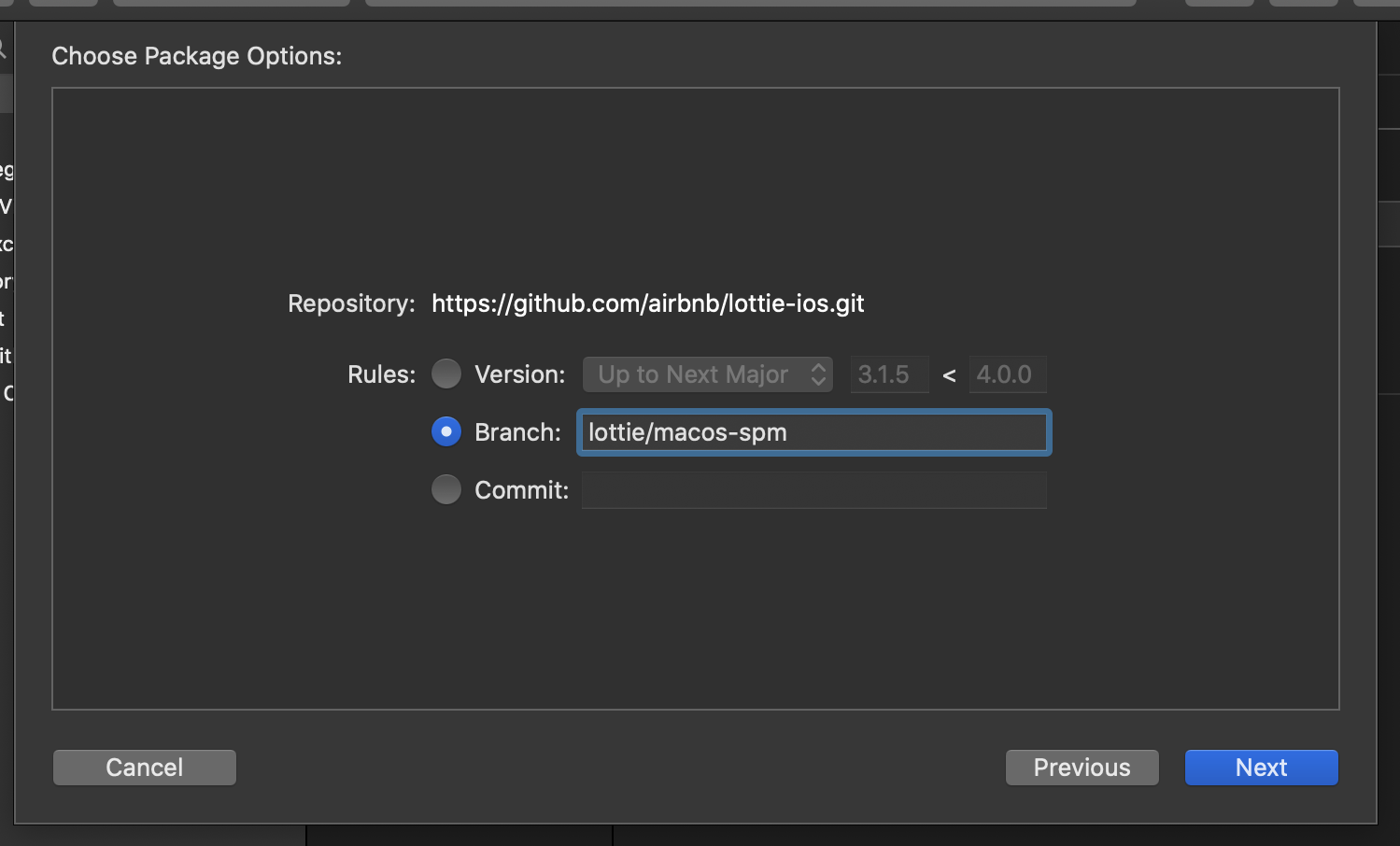
Task: Click the maximum version field 4.0.0
Action: point(1008,374)
